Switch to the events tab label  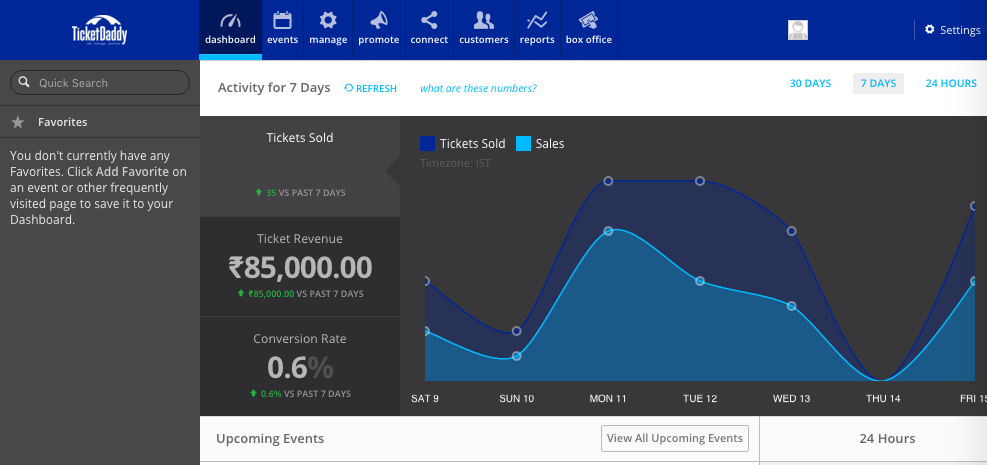(283, 40)
